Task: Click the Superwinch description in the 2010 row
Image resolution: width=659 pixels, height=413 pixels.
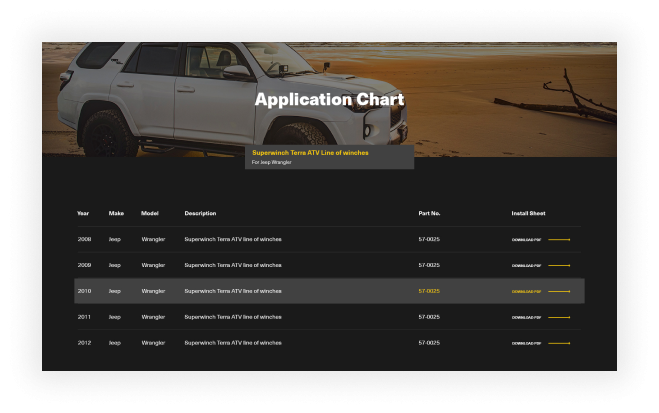Action: coord(233,291)
